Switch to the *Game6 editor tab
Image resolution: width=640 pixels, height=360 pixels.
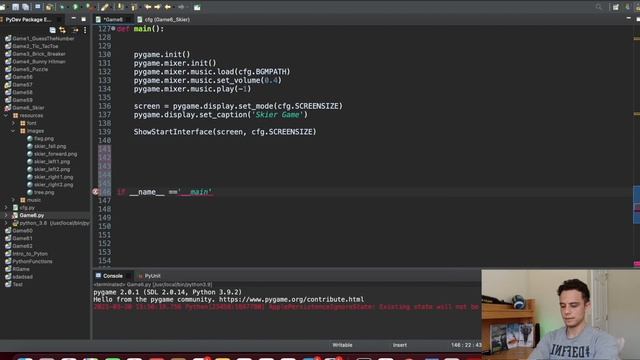(x=113, y=19)
